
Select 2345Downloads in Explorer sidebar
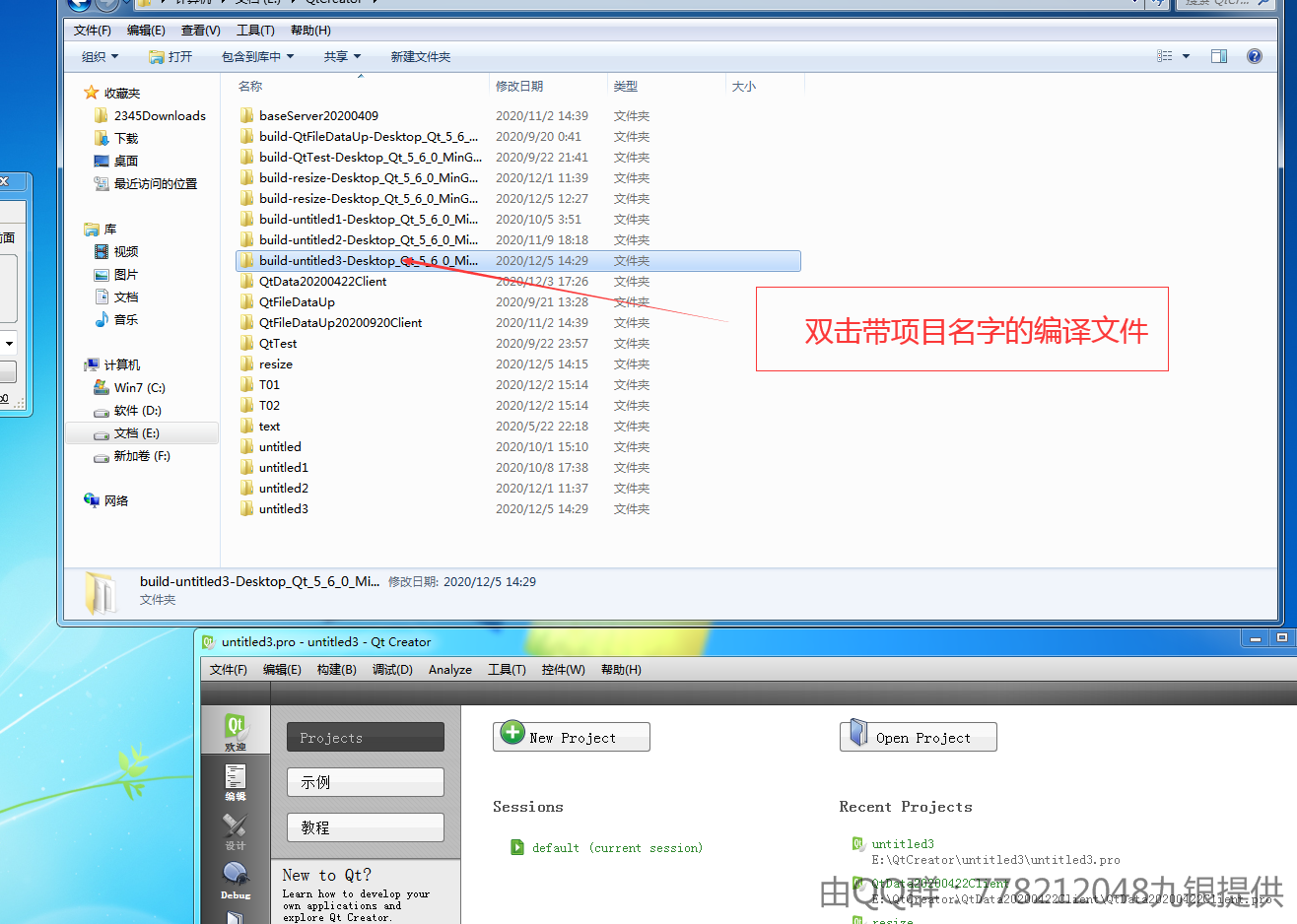point(150,115)
